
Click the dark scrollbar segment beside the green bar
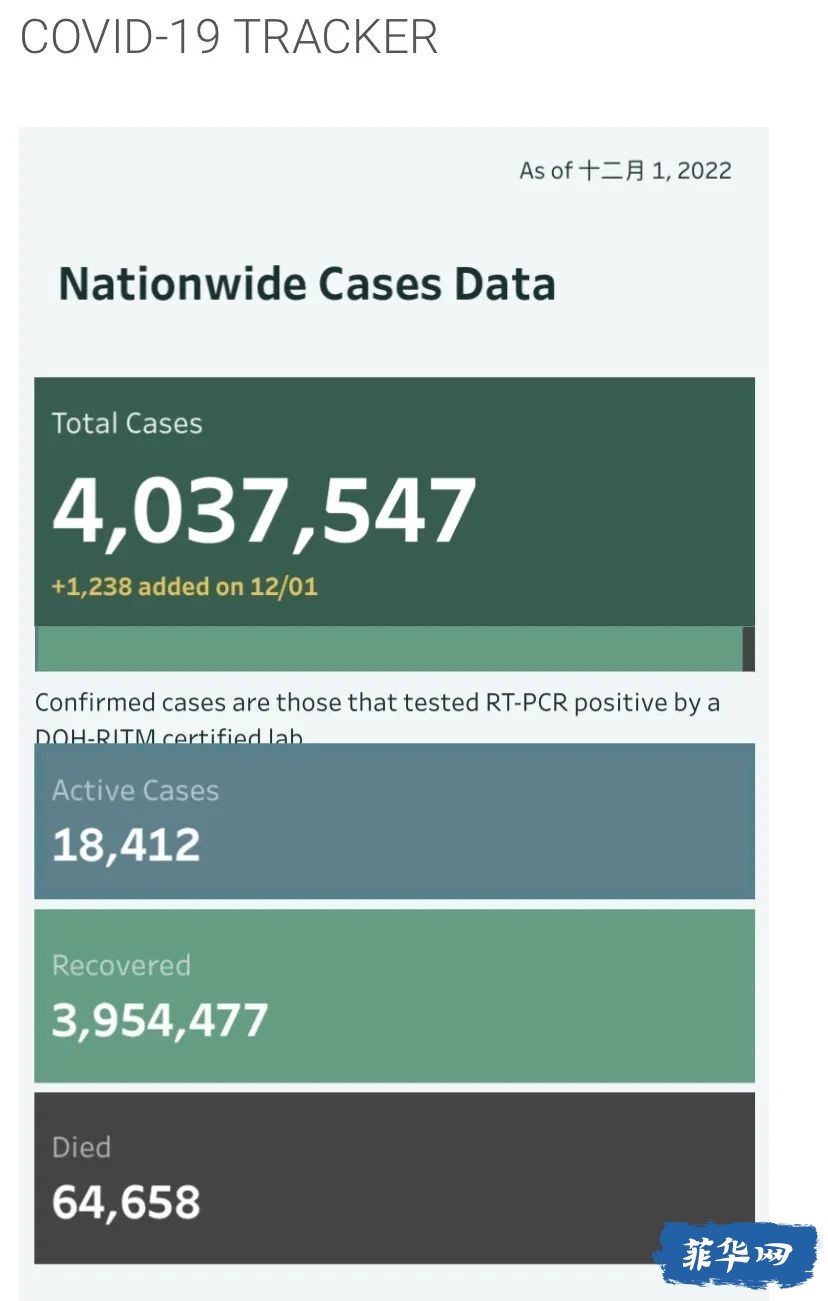[x=749, y=649]
